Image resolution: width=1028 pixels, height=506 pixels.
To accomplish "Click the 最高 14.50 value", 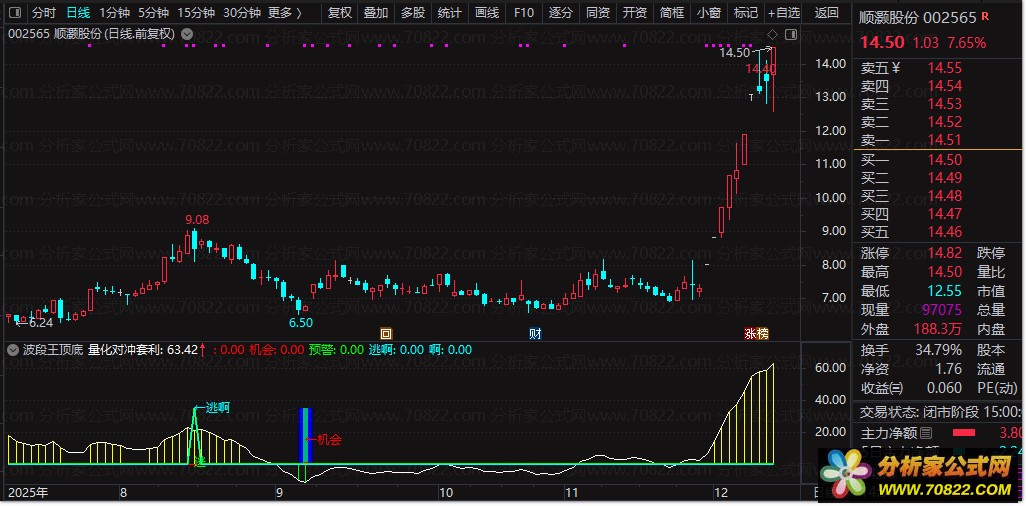I will click(945, 272).
